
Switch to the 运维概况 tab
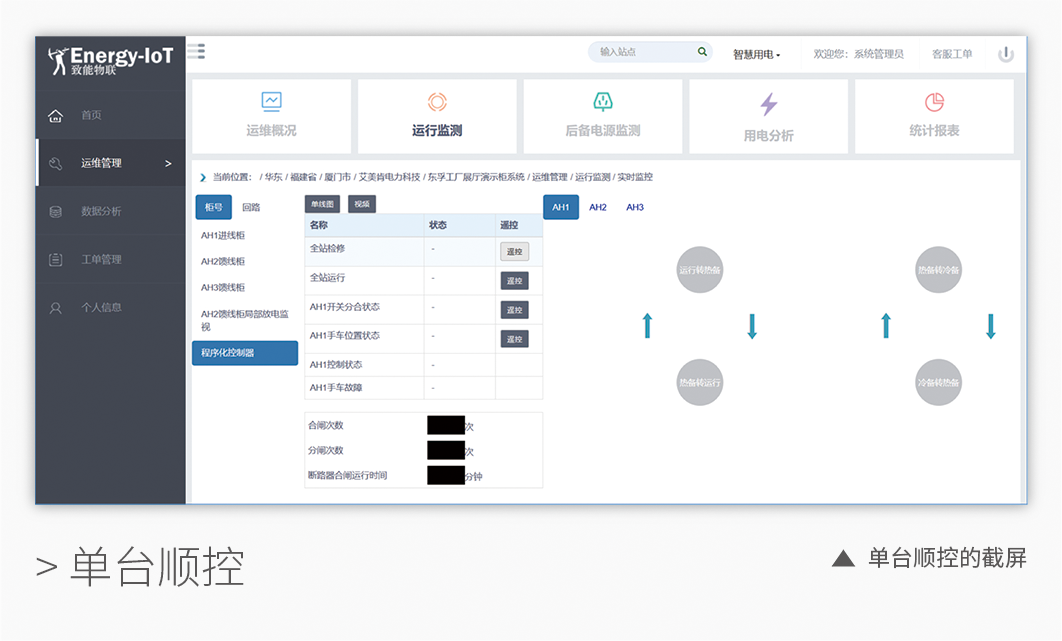click(272, 117)
